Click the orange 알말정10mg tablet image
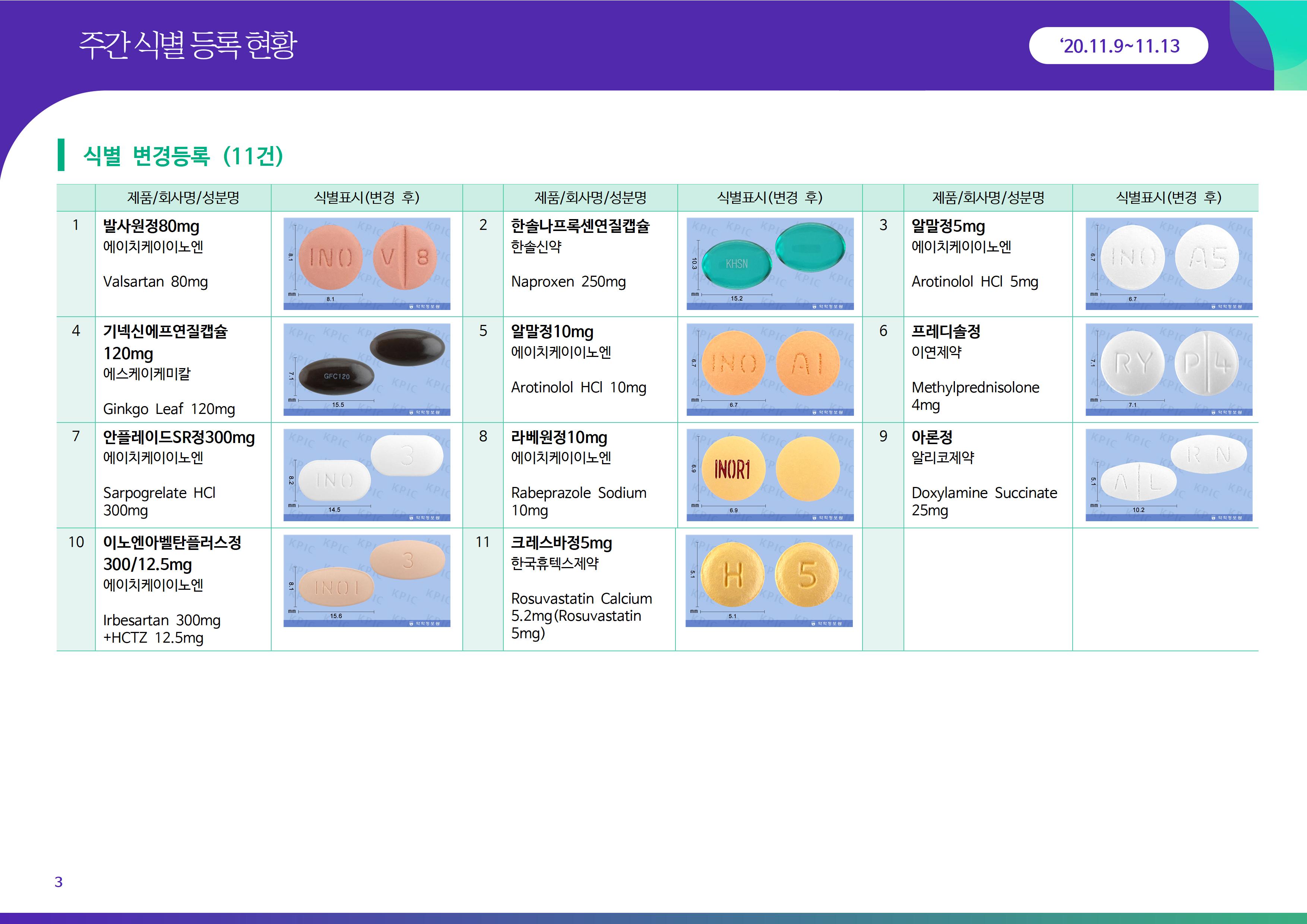Screen dimensions: 1307x924 (770, 369)
